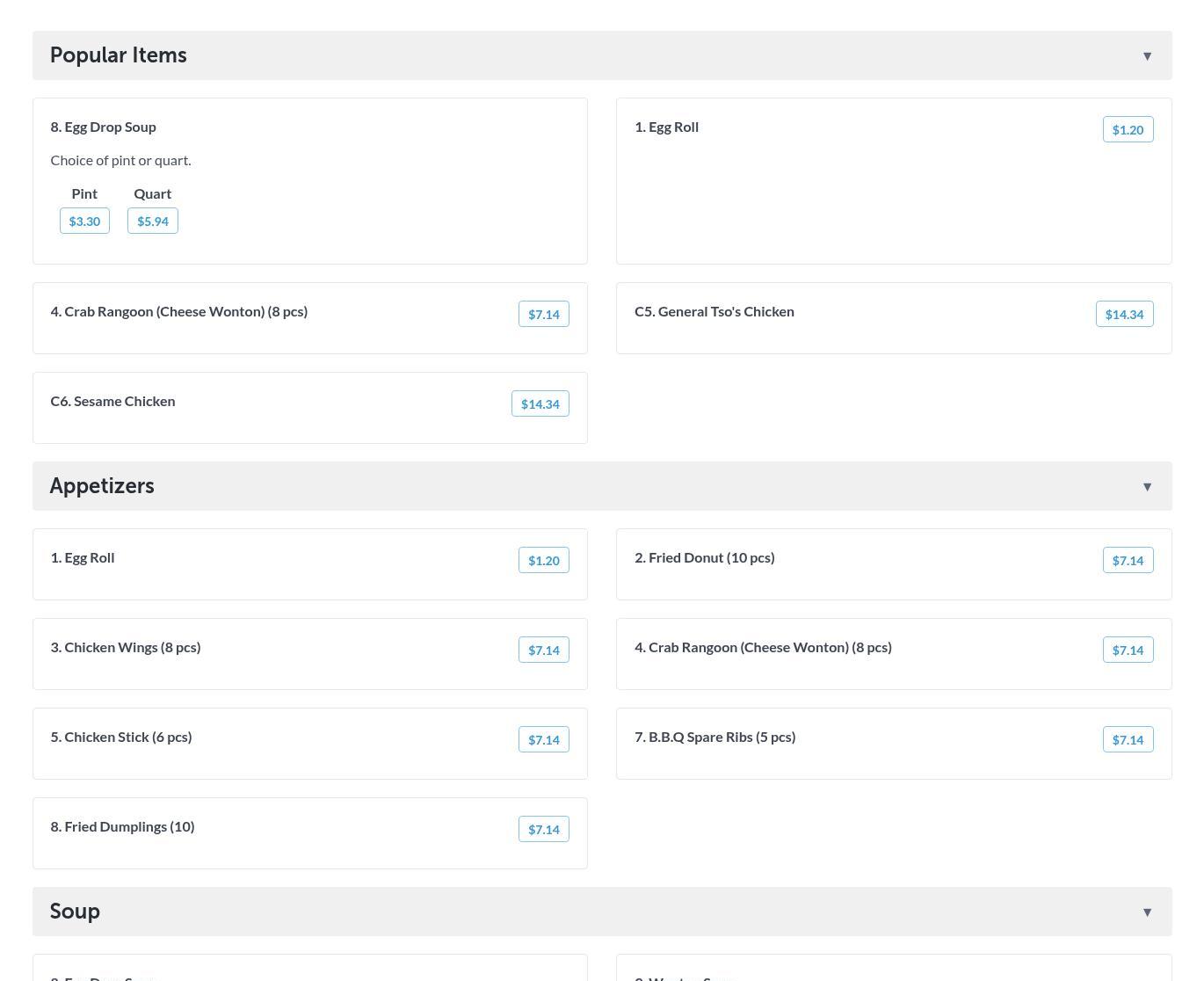Select Pint size $3.30 Egg Drop Soup
The width and height of the screenshot is (1204, 981).
pyautogui.click(x=84, y=222)
